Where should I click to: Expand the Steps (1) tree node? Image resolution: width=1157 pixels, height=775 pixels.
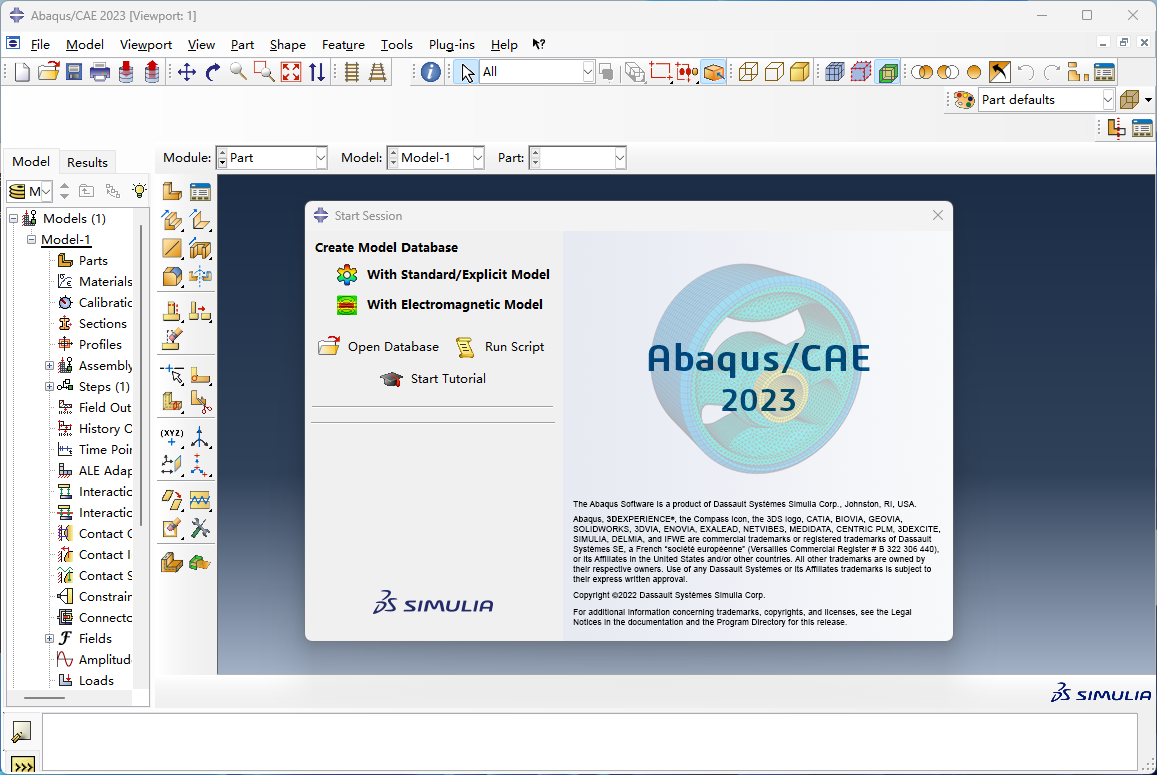(49, 386)
